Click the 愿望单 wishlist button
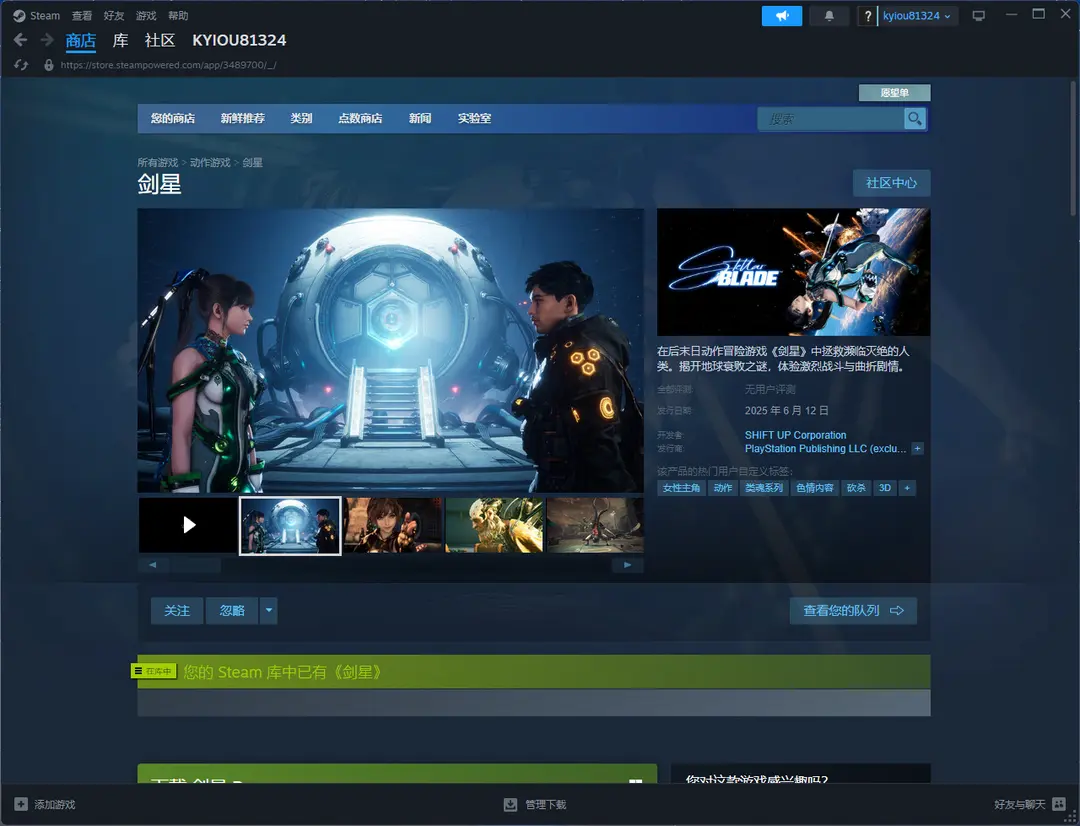The image size is (1080, 826). coord(895,92)
